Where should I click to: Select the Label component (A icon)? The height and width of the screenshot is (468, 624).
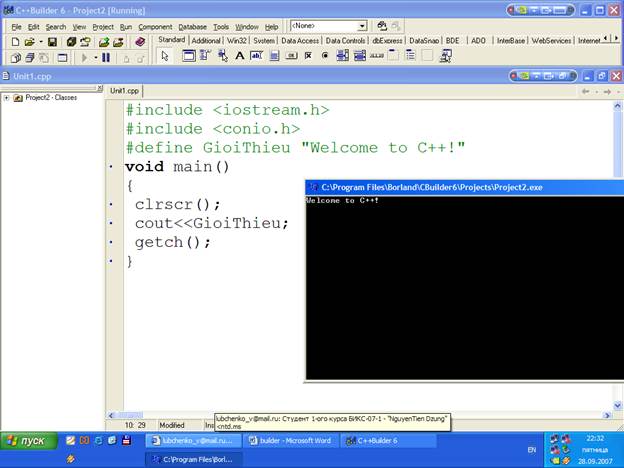pos(240,56)
